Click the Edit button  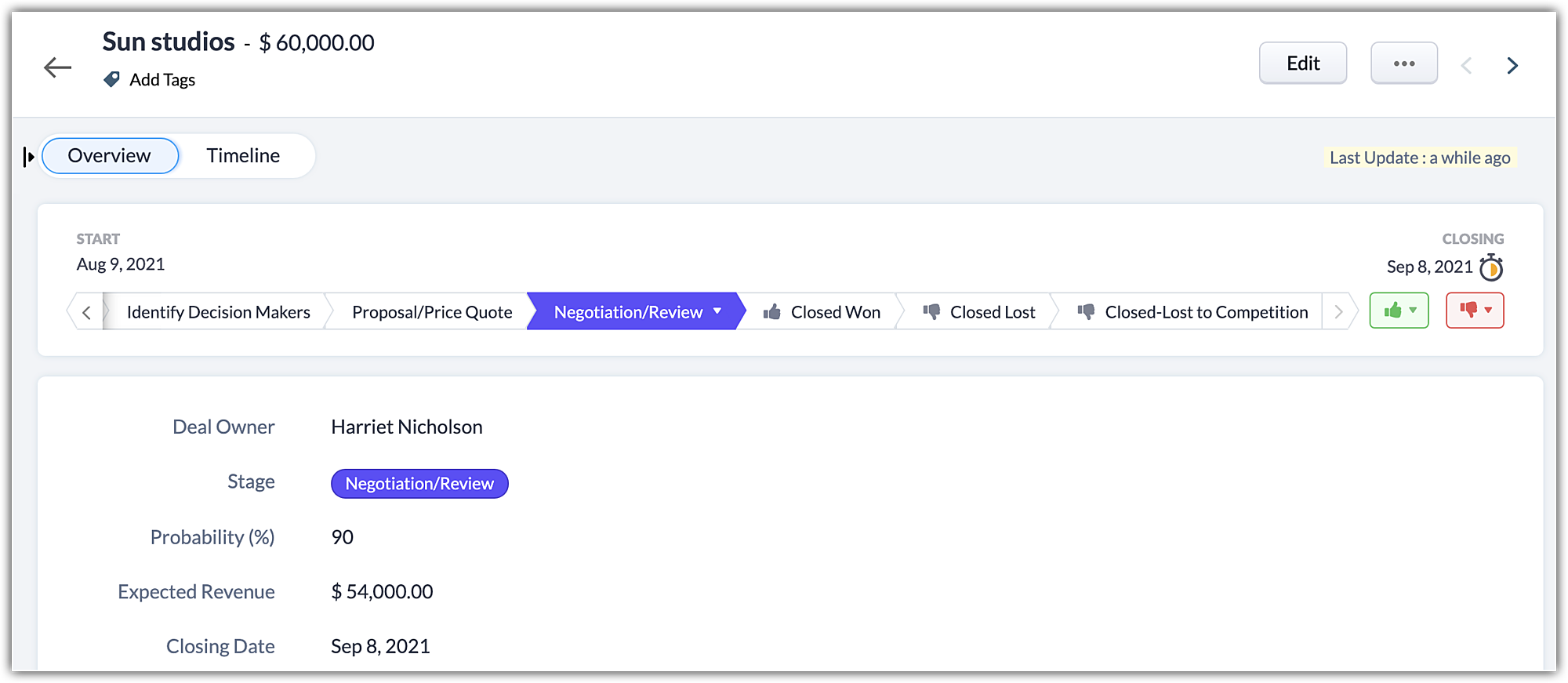pos(1302,64)
